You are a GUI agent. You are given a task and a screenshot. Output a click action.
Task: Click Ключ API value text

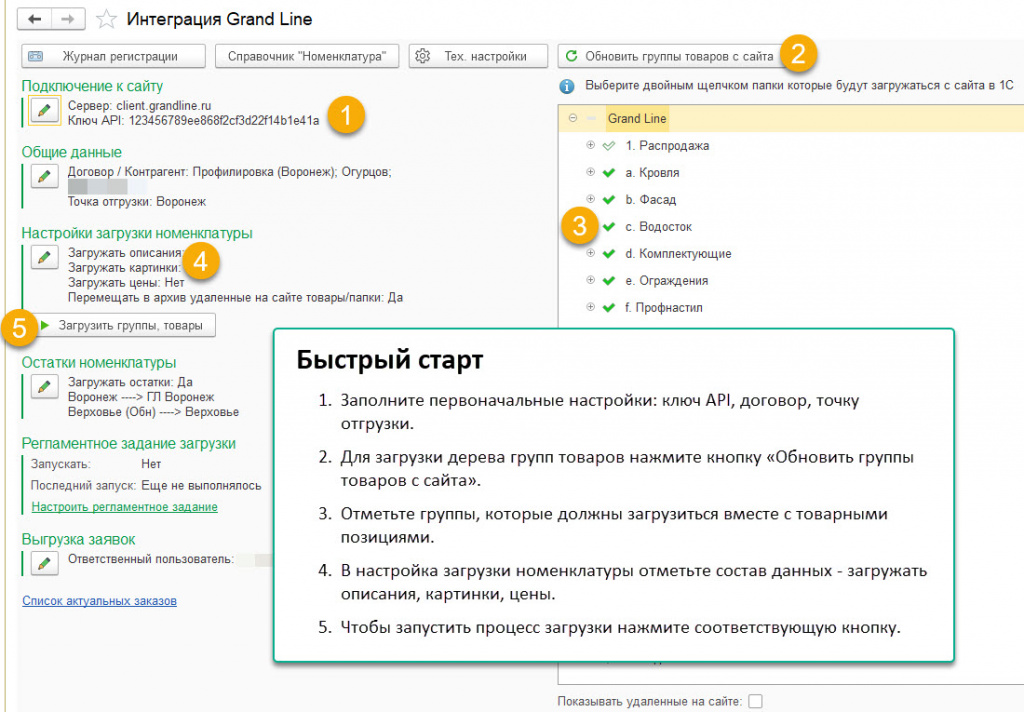[223, 121]
